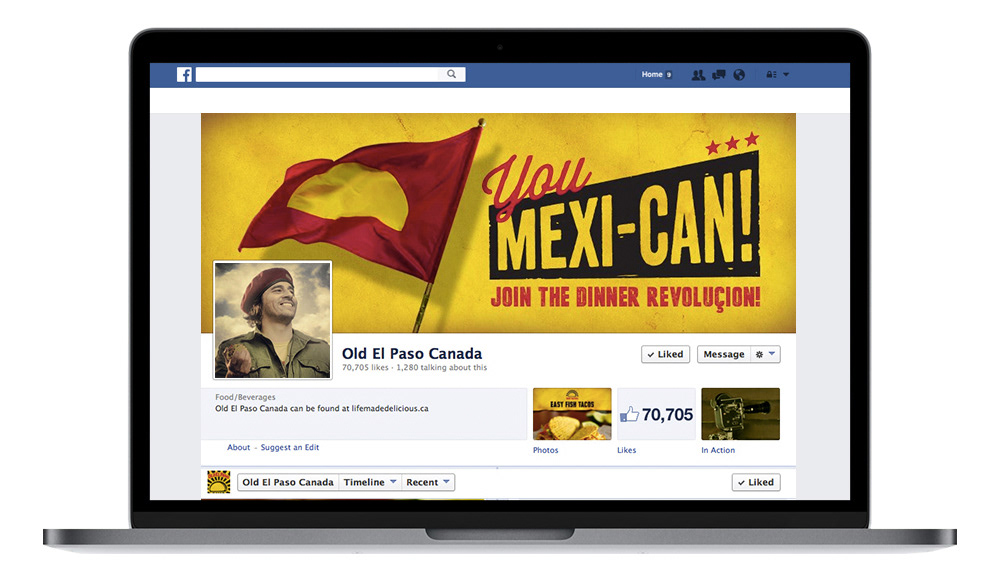Screen dimensions: 1000x584
Task: Click the Photos label link
Action: coord(545,450)
